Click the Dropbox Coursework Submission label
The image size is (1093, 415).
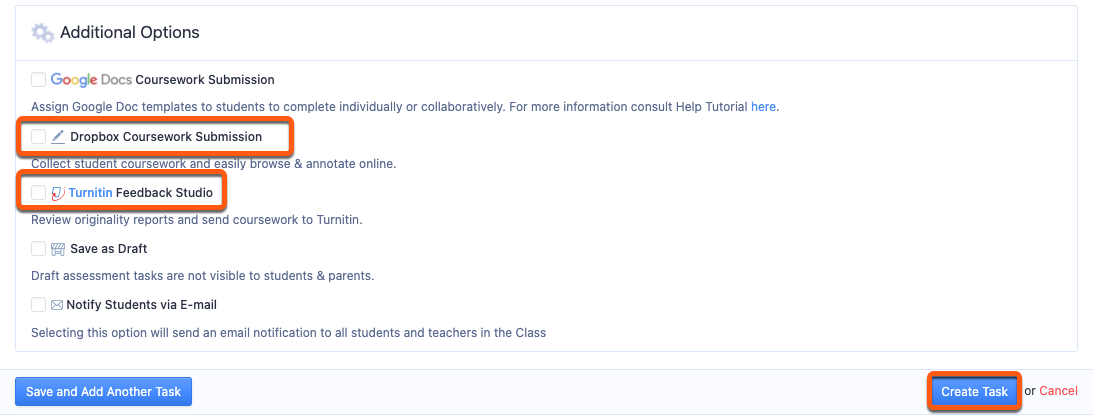166,137
